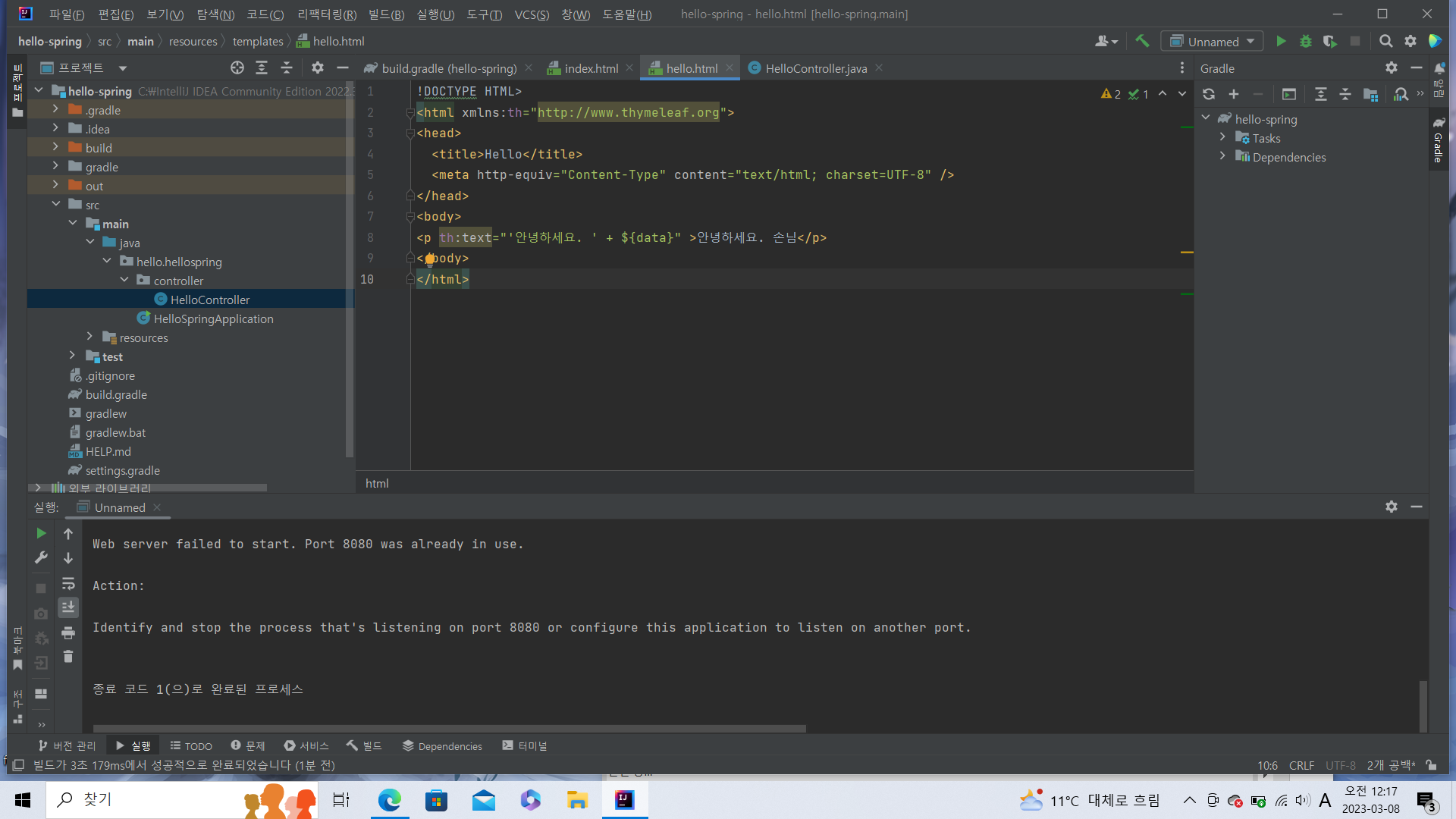
Task: Click templates in breadcrumb path
Action: coord(258,42)
